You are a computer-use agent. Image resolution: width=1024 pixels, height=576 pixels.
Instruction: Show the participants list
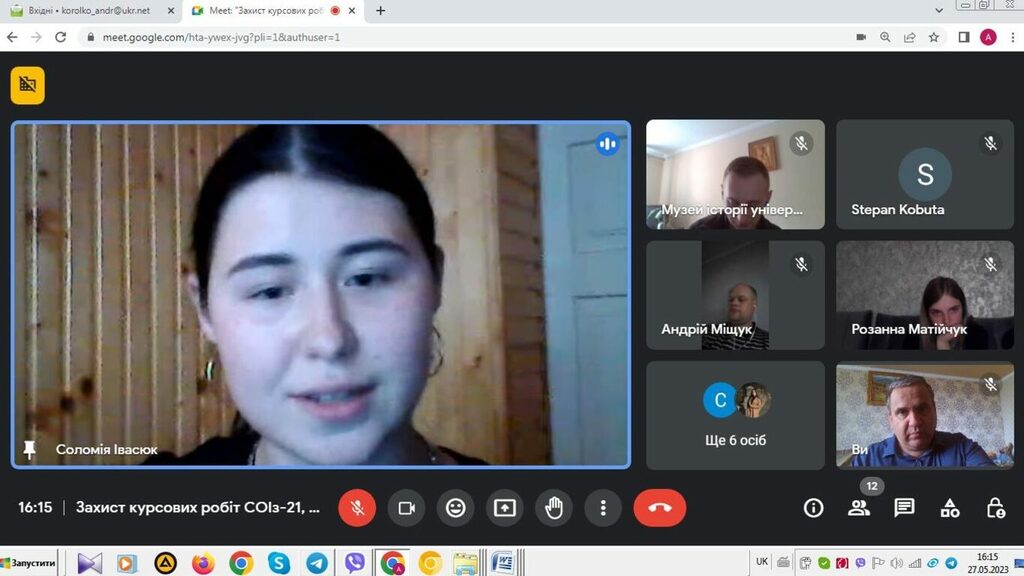[859, 508]
